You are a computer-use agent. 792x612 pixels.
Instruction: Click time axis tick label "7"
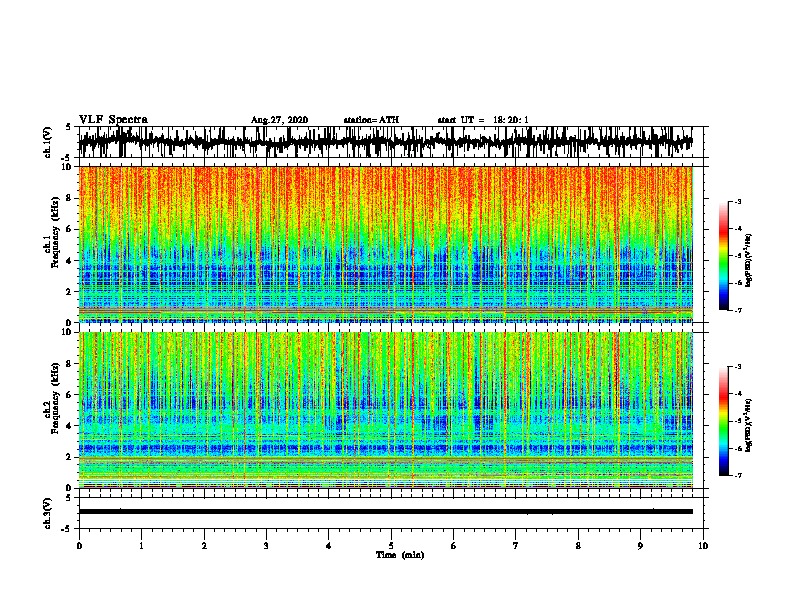516,546
